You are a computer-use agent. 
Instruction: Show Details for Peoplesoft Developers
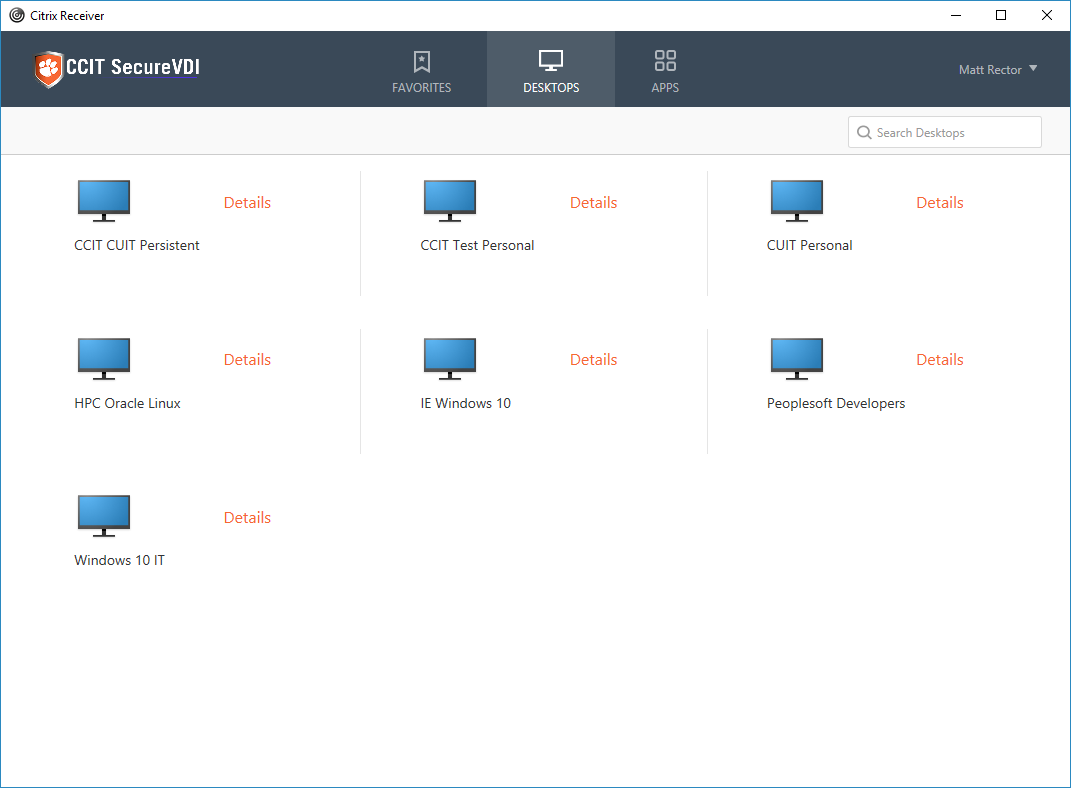point(940,360)
